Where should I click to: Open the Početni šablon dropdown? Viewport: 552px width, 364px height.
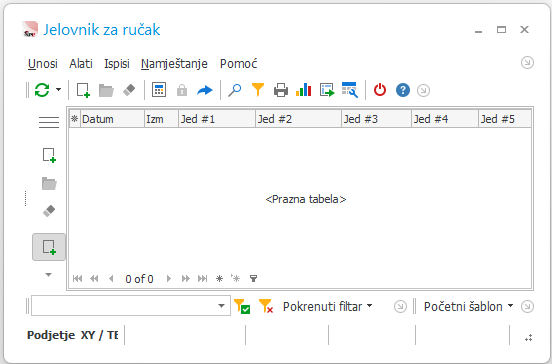(x=468, y=307)
